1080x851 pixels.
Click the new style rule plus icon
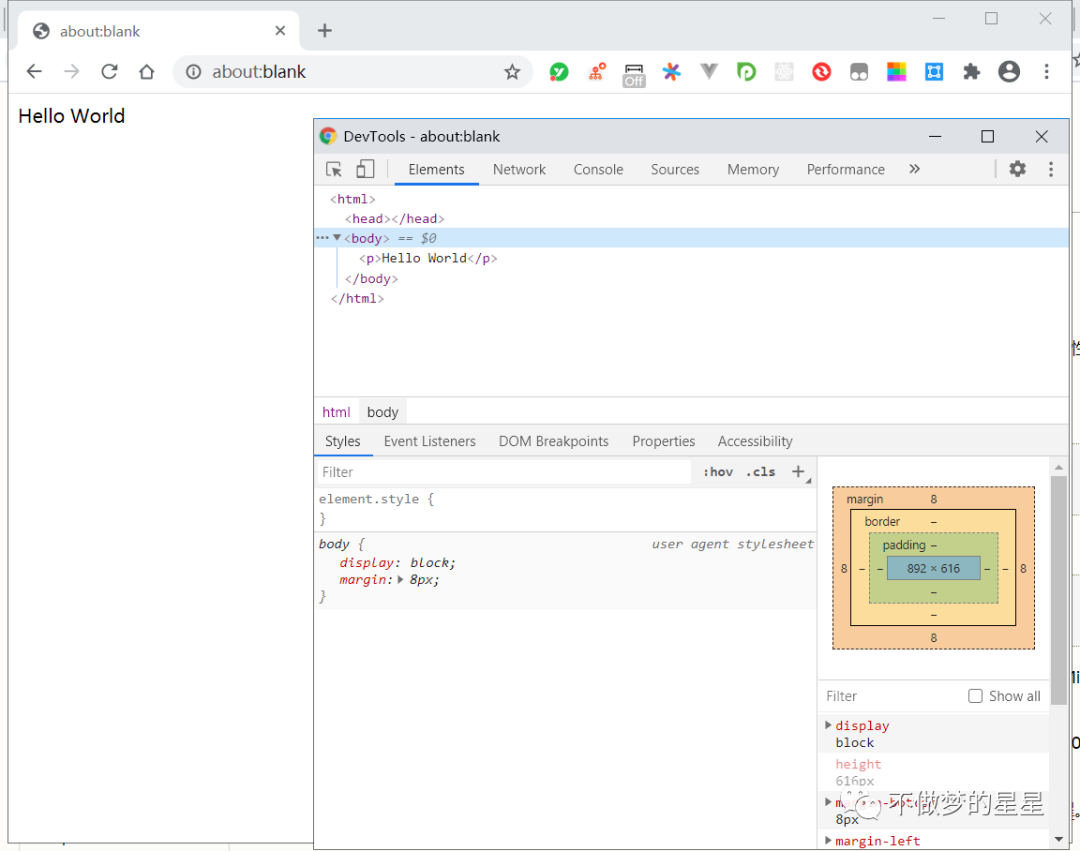click(798, 472)
